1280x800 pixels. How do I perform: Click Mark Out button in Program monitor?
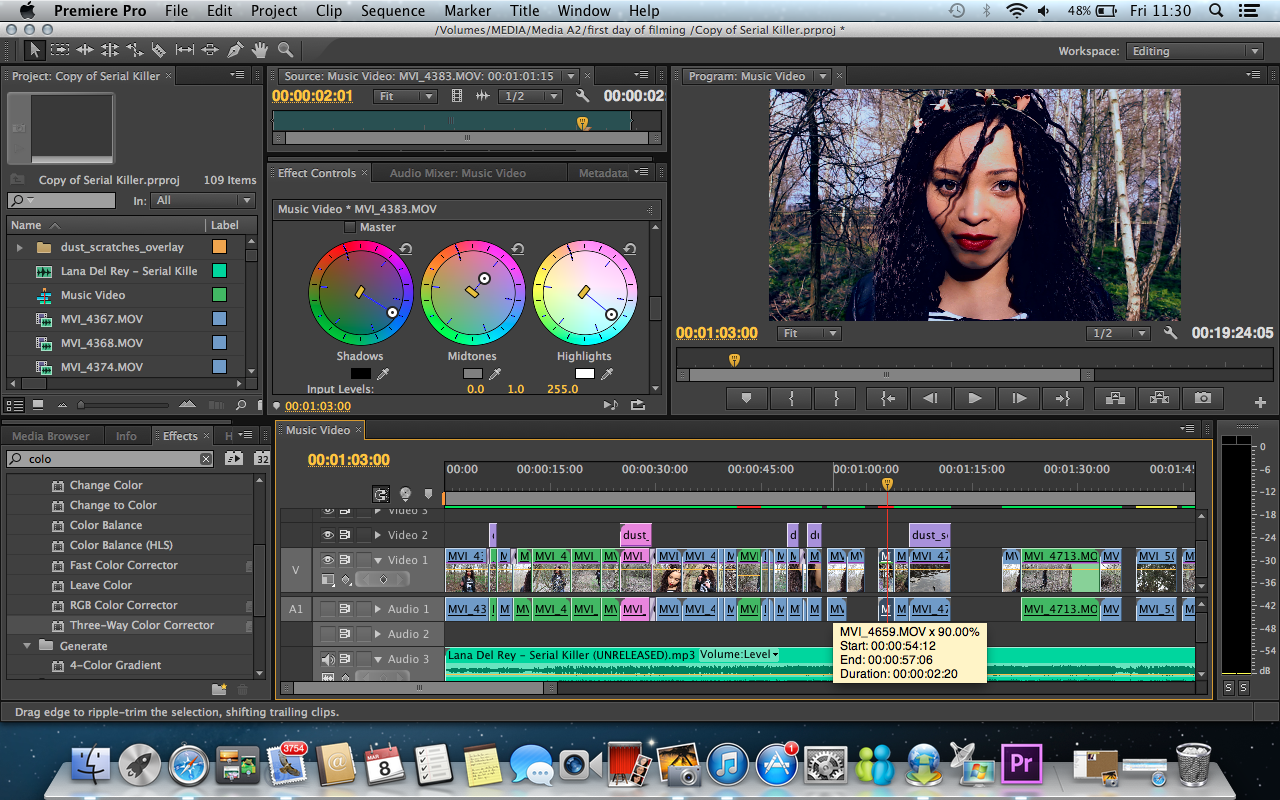(836, 398)
